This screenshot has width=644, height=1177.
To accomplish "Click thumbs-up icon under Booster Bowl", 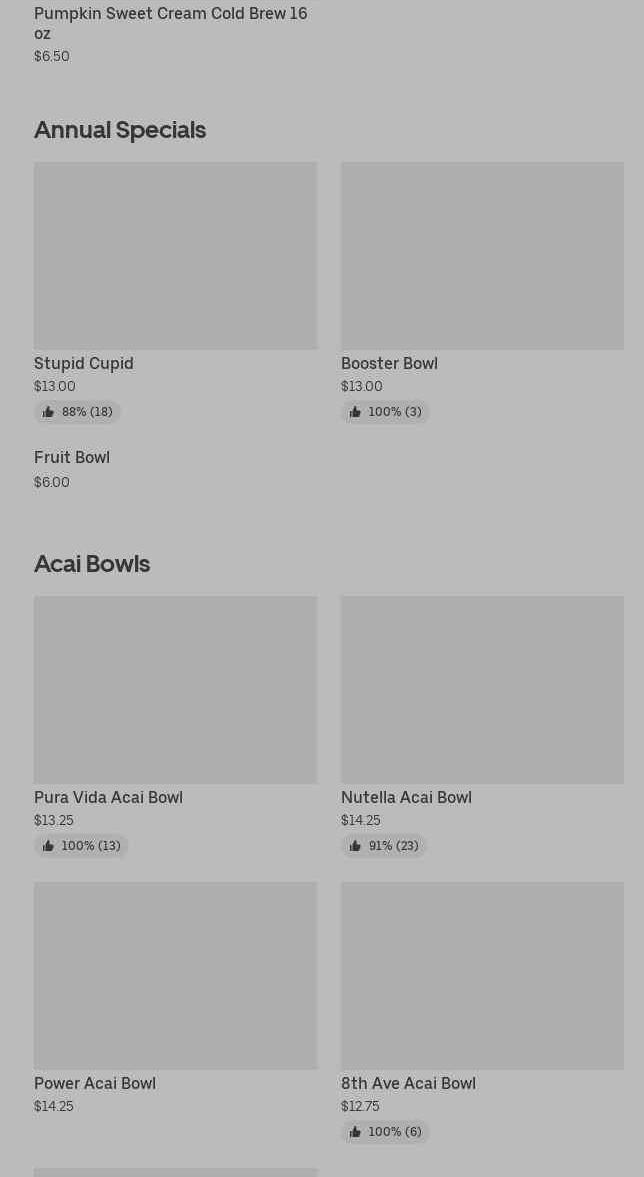I will (355, 412).
